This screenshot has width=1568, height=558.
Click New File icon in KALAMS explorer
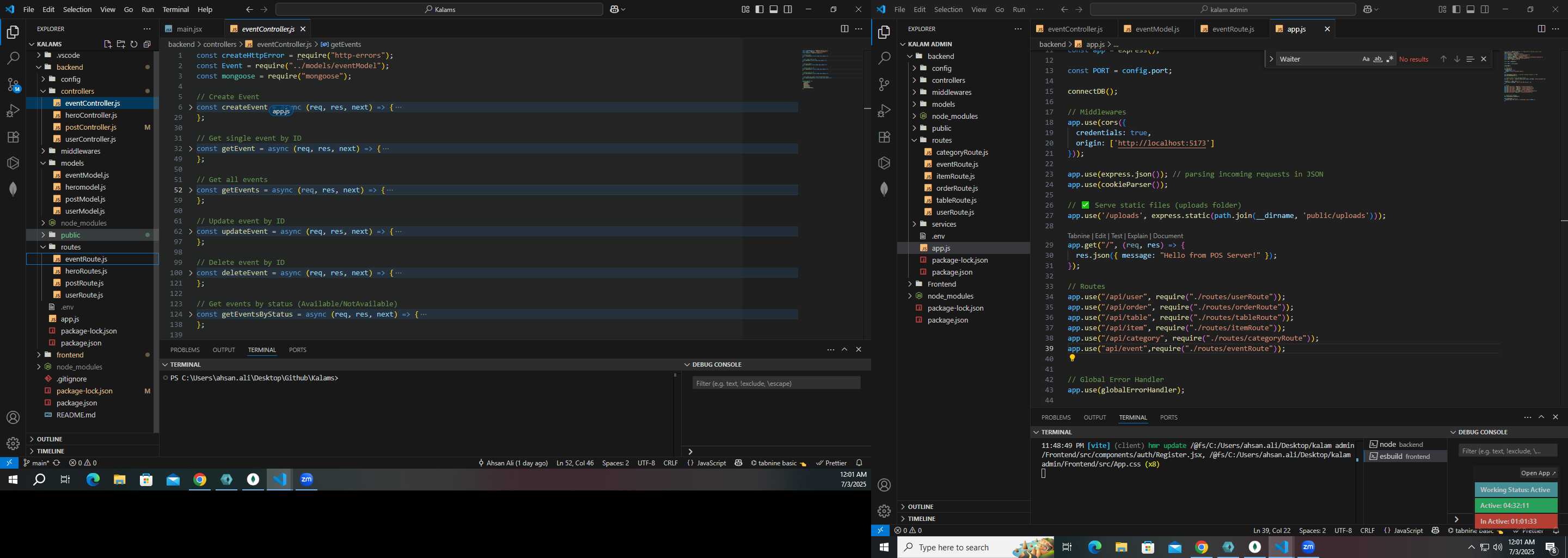[108, 44]
